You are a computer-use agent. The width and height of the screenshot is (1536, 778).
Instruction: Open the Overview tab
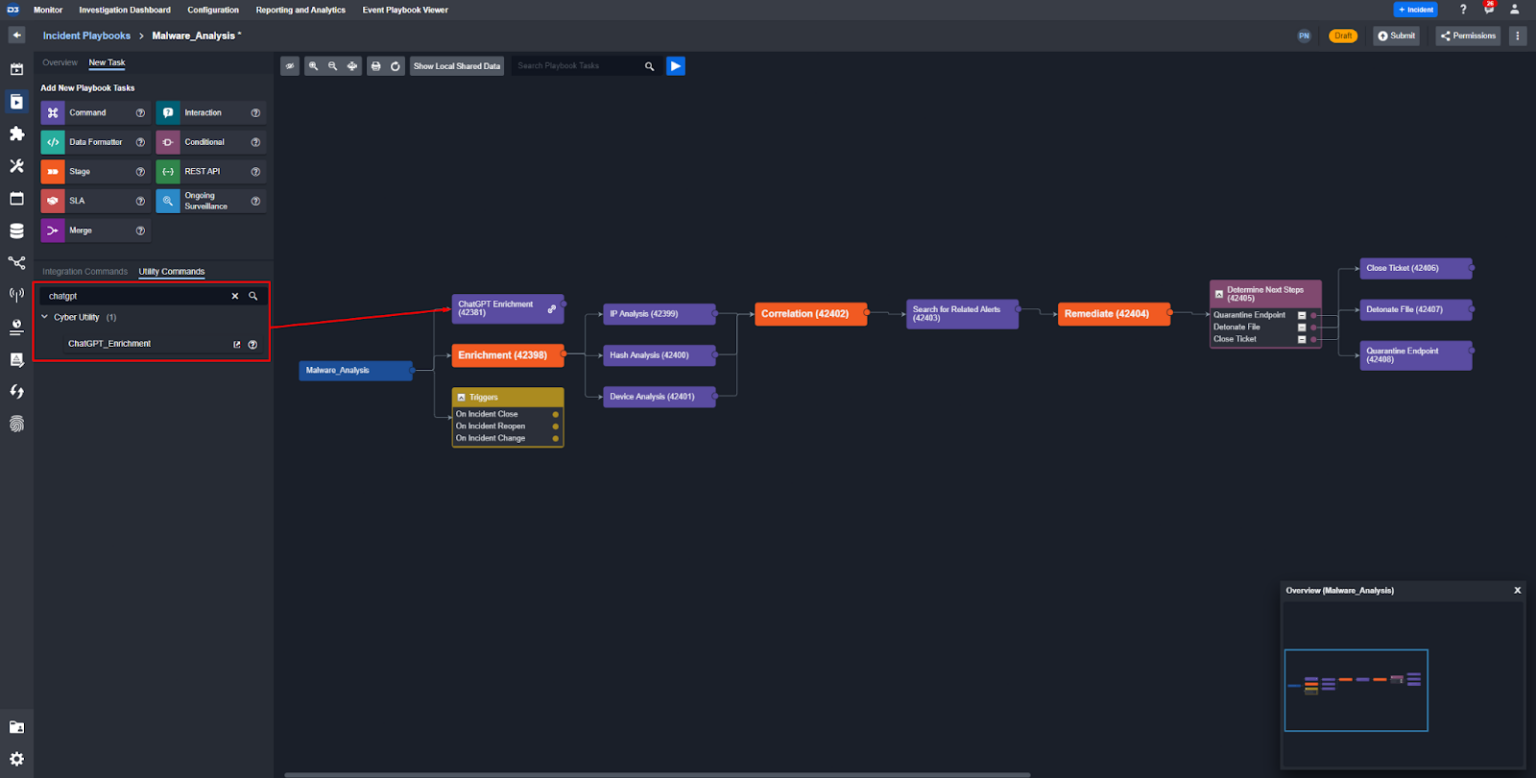tap(60, 62)
